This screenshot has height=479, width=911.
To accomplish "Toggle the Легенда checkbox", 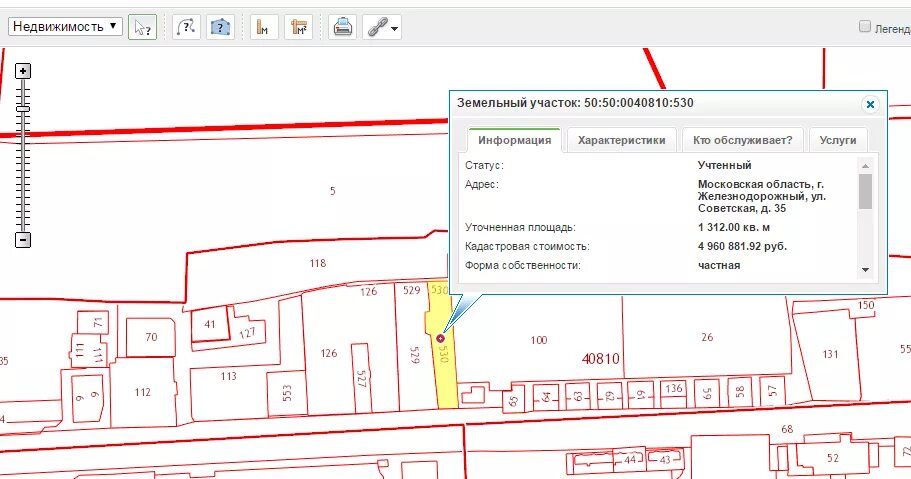I will 865,26.
